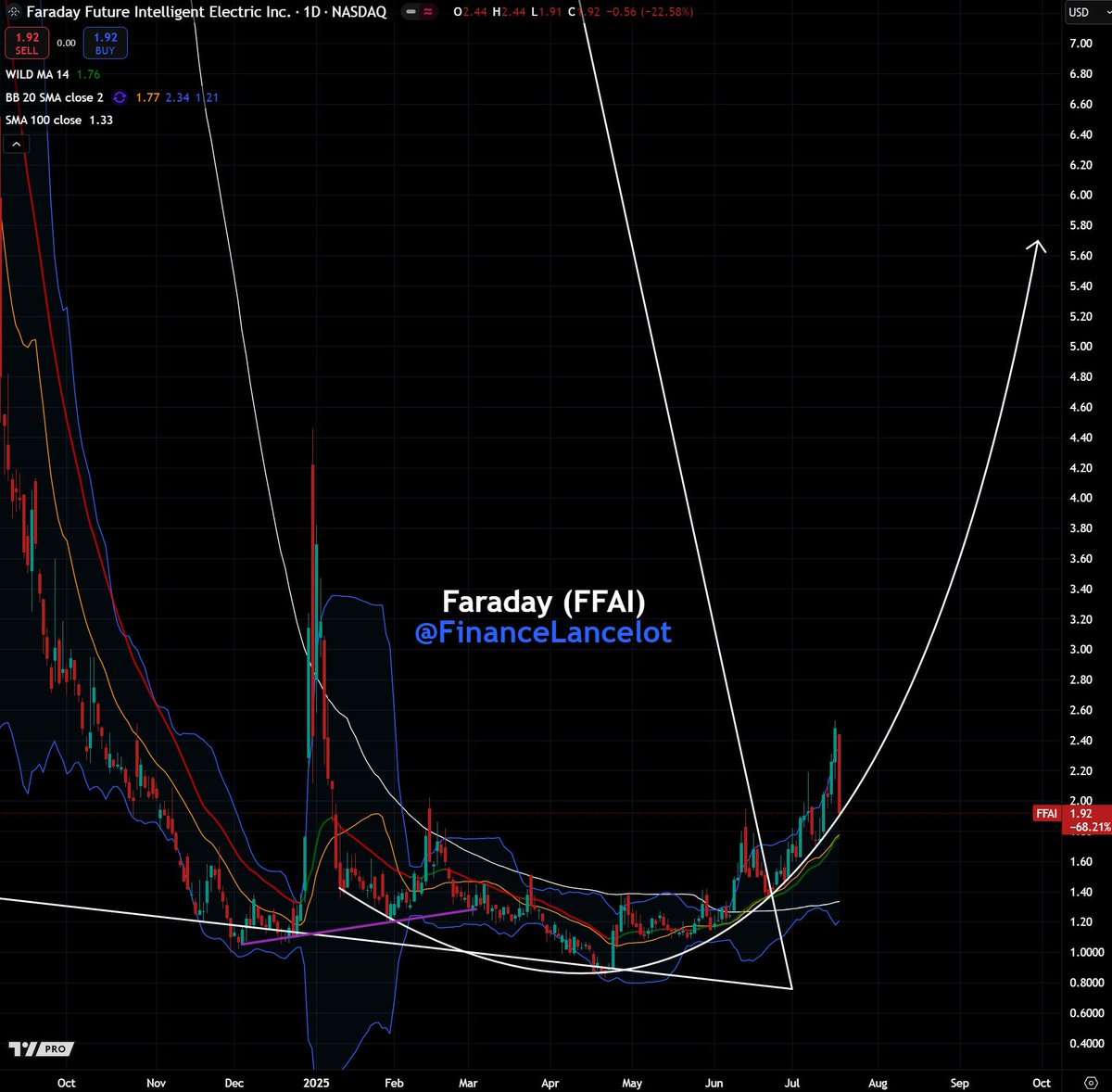This screenshot has height=1092, width=1112.
Task: Click the 2025 label on time axis
Action: coord(316,1083)
